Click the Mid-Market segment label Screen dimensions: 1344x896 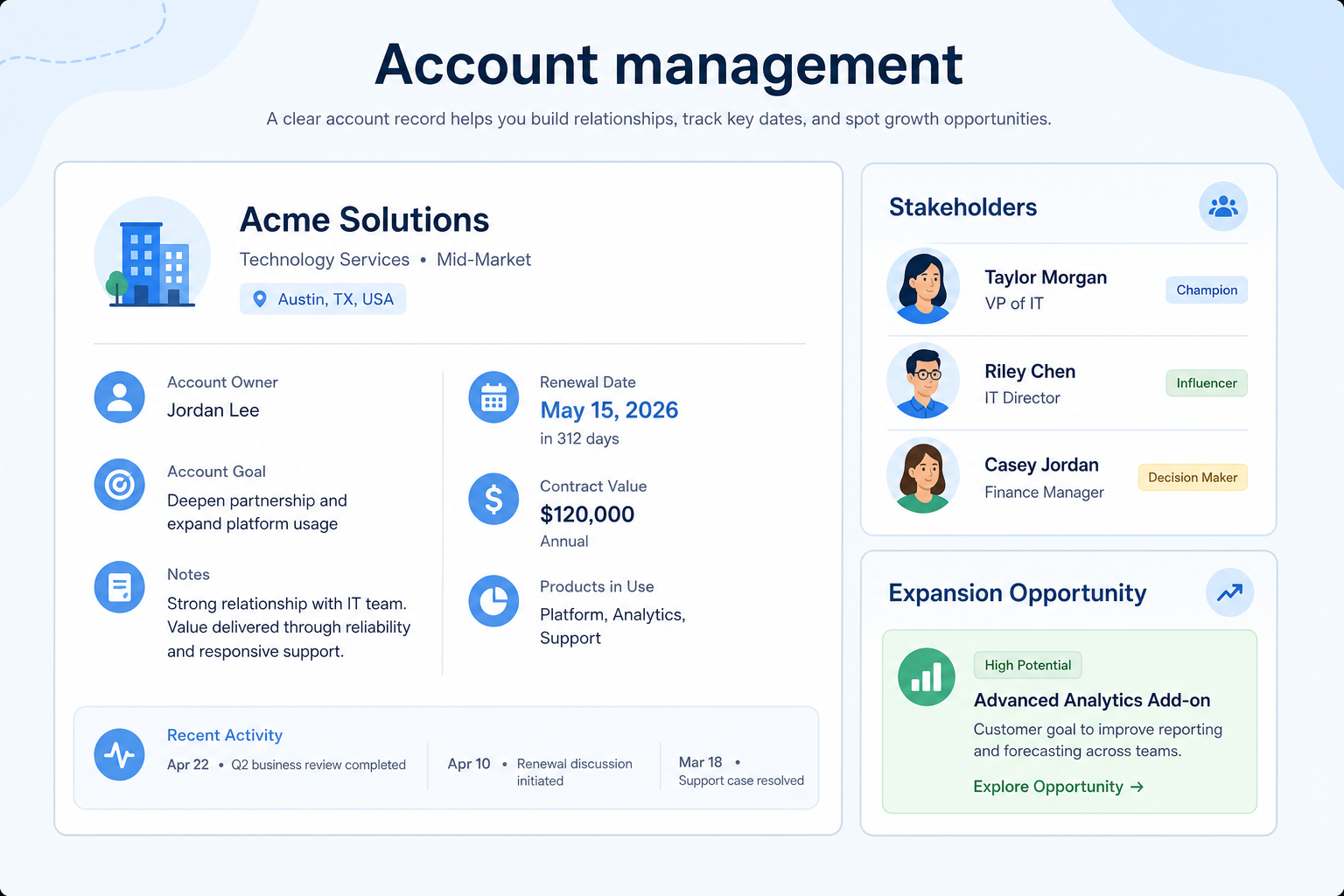[484, 260]
